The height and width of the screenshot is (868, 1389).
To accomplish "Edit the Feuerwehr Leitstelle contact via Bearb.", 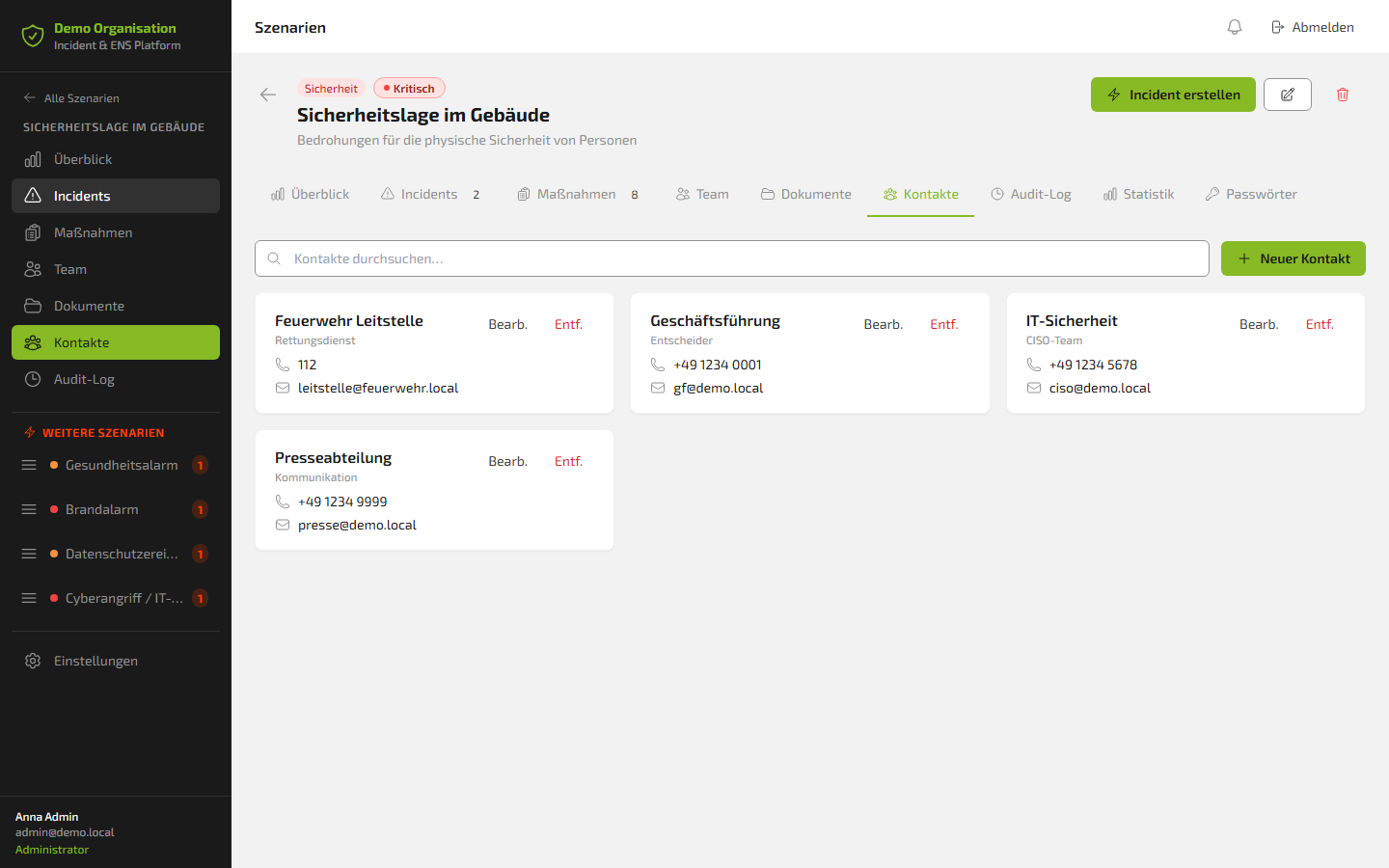I will pos(507,324).
